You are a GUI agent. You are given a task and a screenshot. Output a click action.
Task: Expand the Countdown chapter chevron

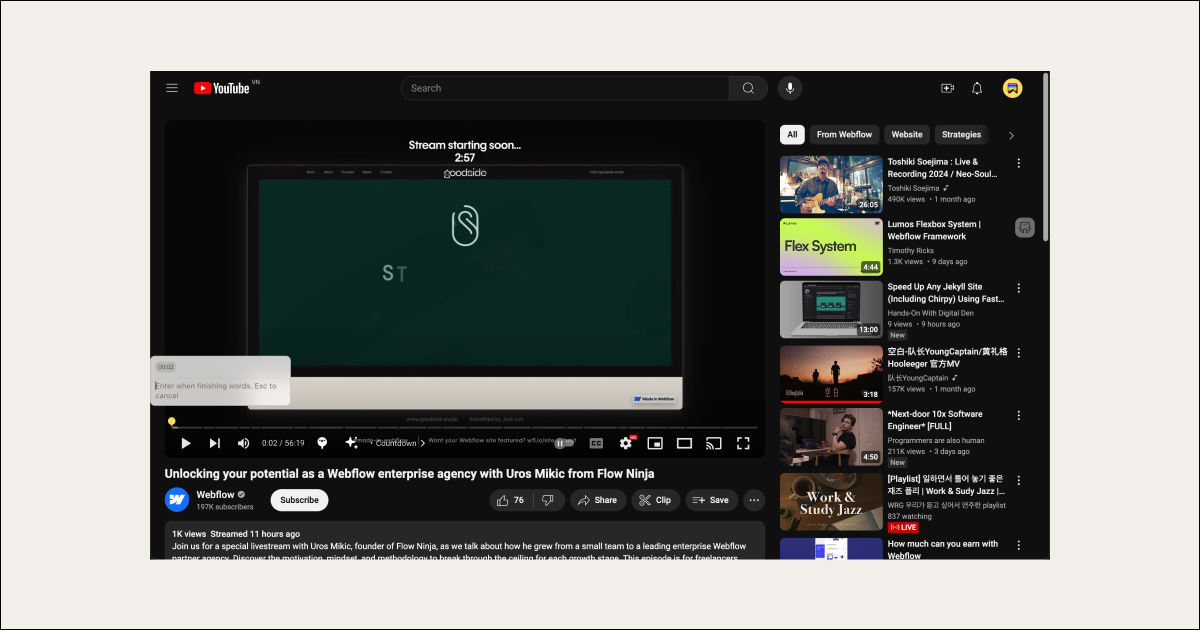[x=423, y=443]
